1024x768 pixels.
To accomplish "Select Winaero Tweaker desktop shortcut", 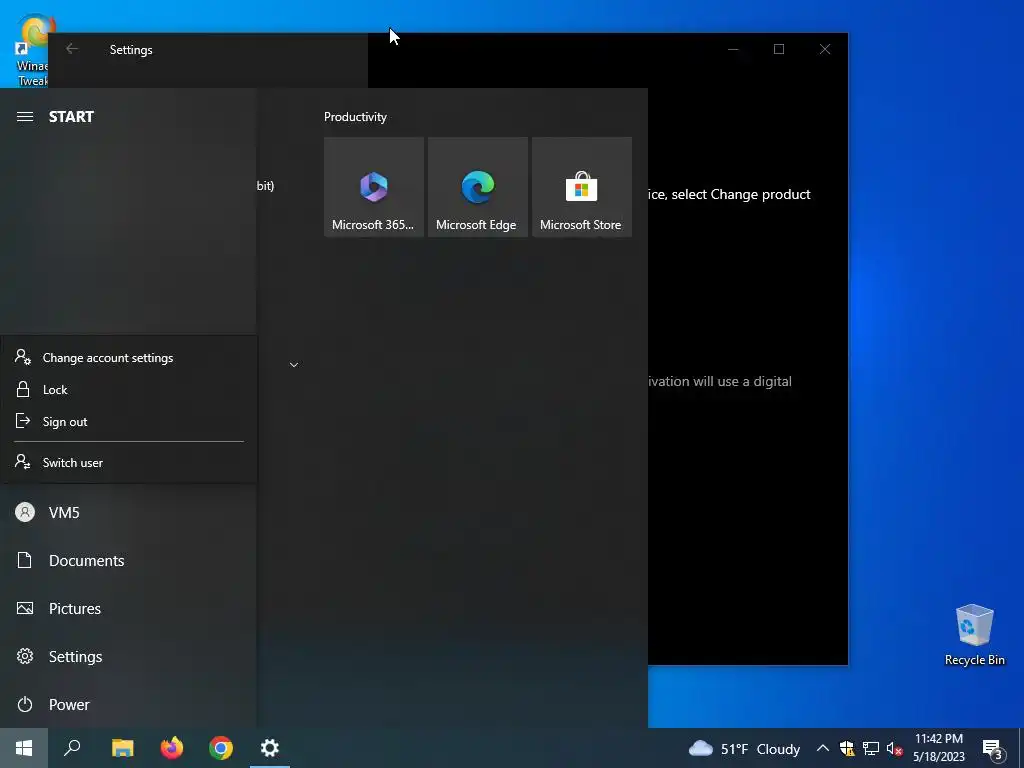I will 31,51.
